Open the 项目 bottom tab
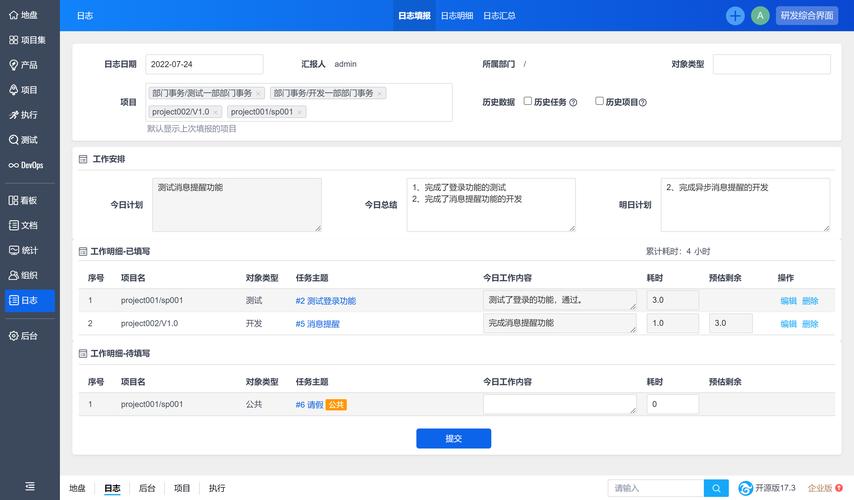The height and width of the screenshot is (500, 854). [x=182, y=488]
